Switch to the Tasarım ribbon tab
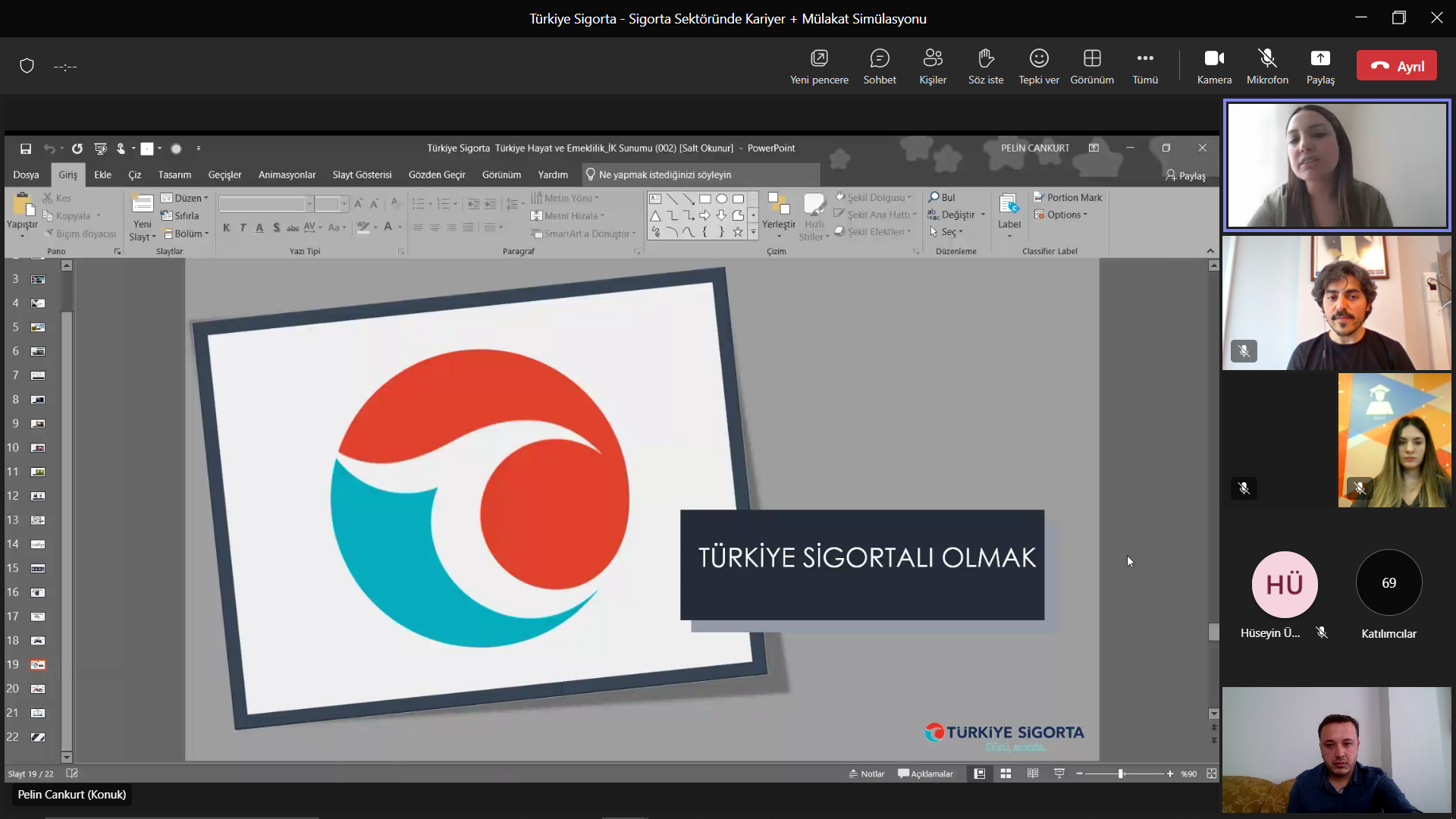 click(174, 174)
